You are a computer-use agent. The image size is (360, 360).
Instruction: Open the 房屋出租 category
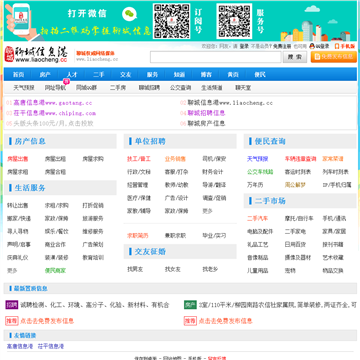coord(55,159)
